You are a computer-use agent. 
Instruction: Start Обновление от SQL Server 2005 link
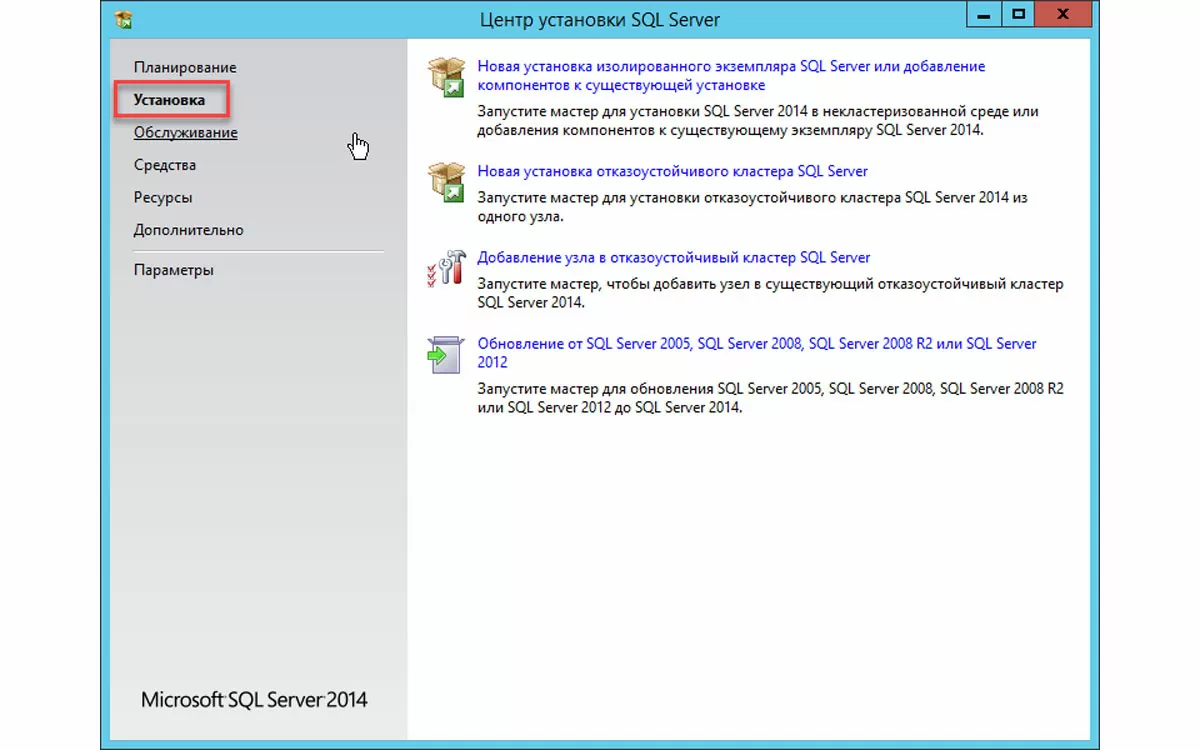tap(757, 352)
